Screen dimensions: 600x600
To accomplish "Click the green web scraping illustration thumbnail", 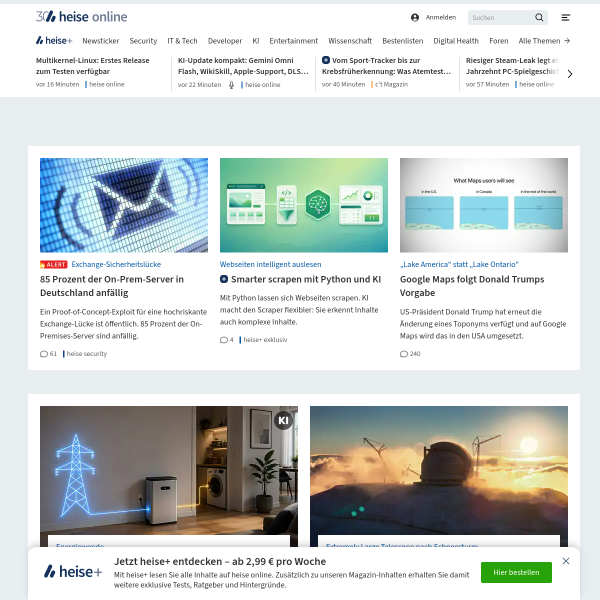I will pyautogui.click(x=304, y=205).
